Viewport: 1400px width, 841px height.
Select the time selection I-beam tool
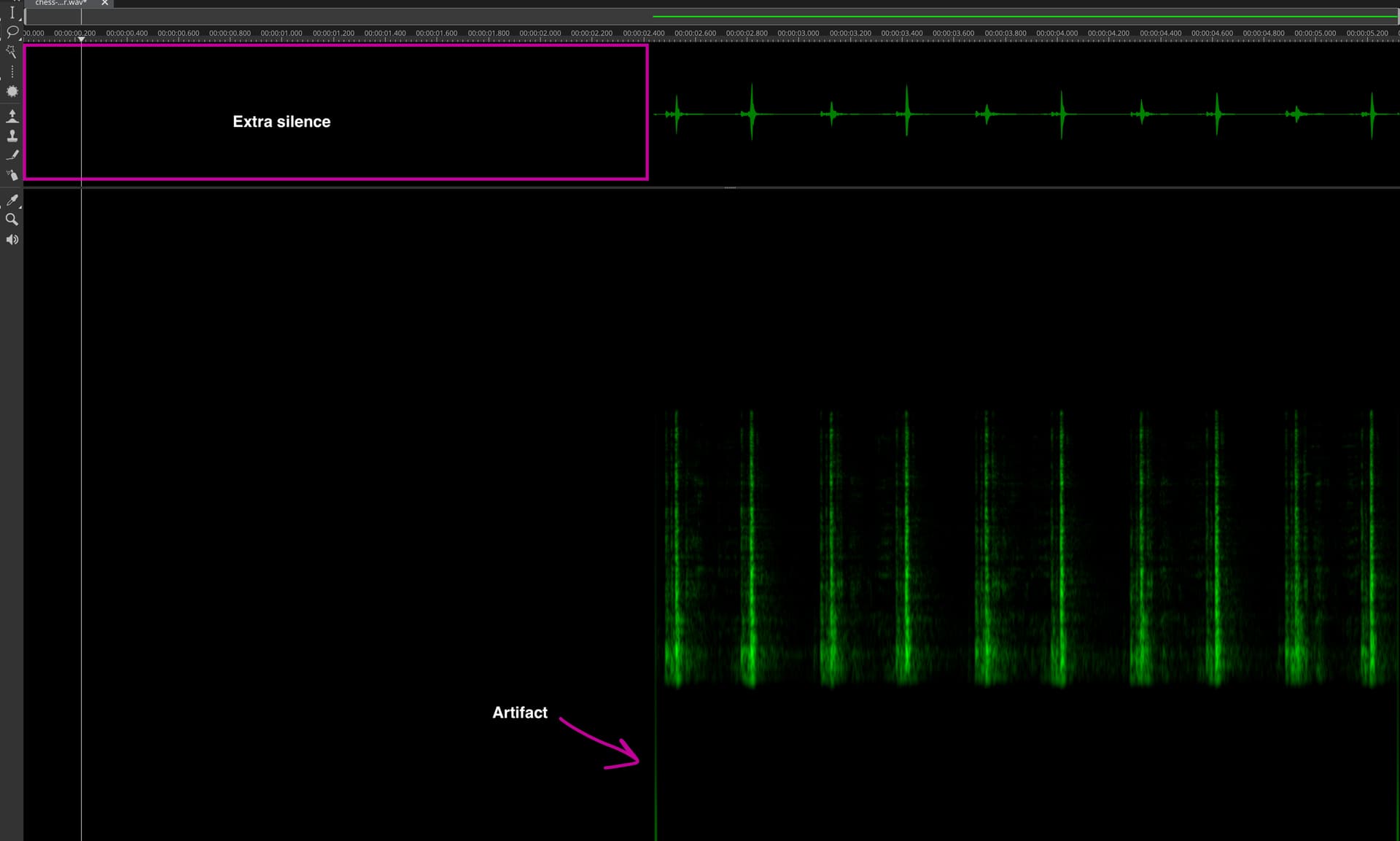point(12,13)
